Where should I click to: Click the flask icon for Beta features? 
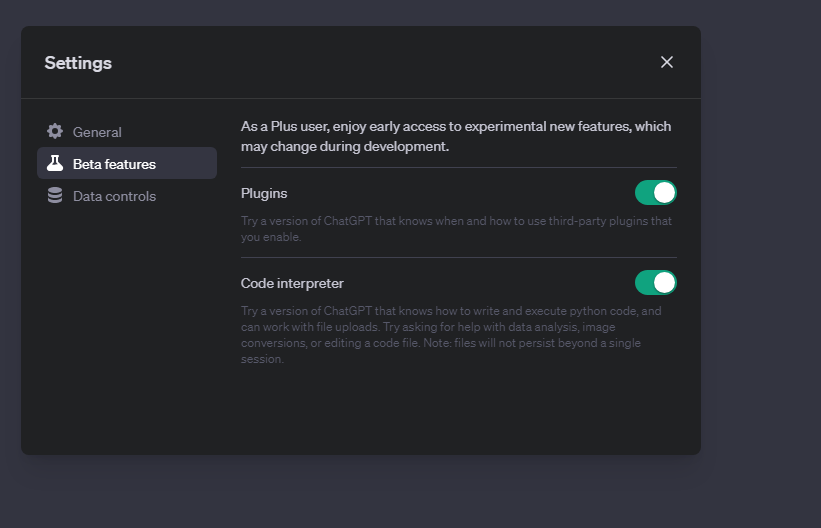point(55,163)
